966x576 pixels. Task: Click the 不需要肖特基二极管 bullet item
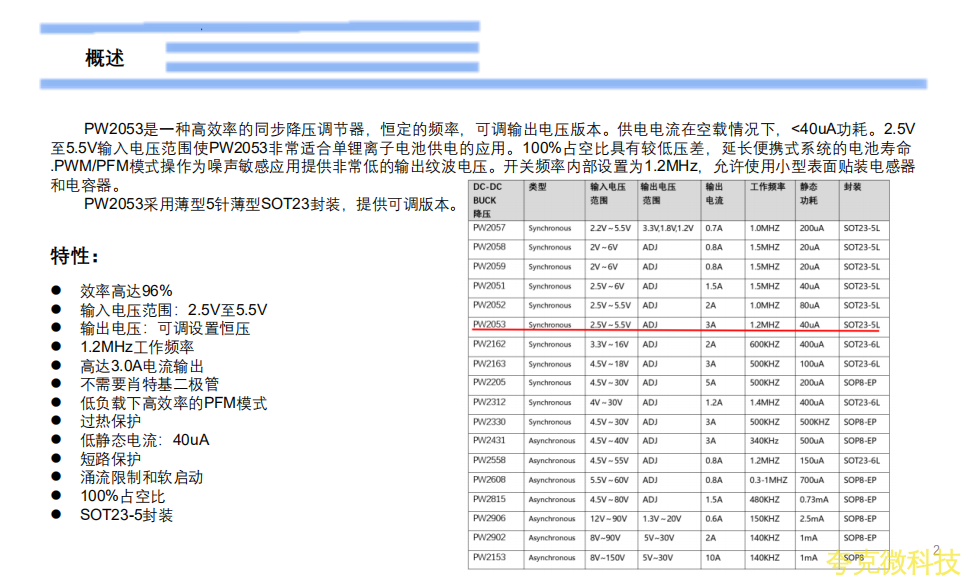tap(149, 384)
